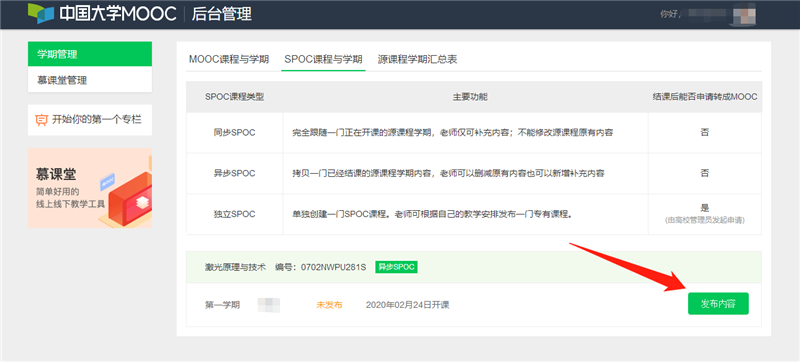Click 异步SPOC description starting 拷贝一门

tap(448, 173)
